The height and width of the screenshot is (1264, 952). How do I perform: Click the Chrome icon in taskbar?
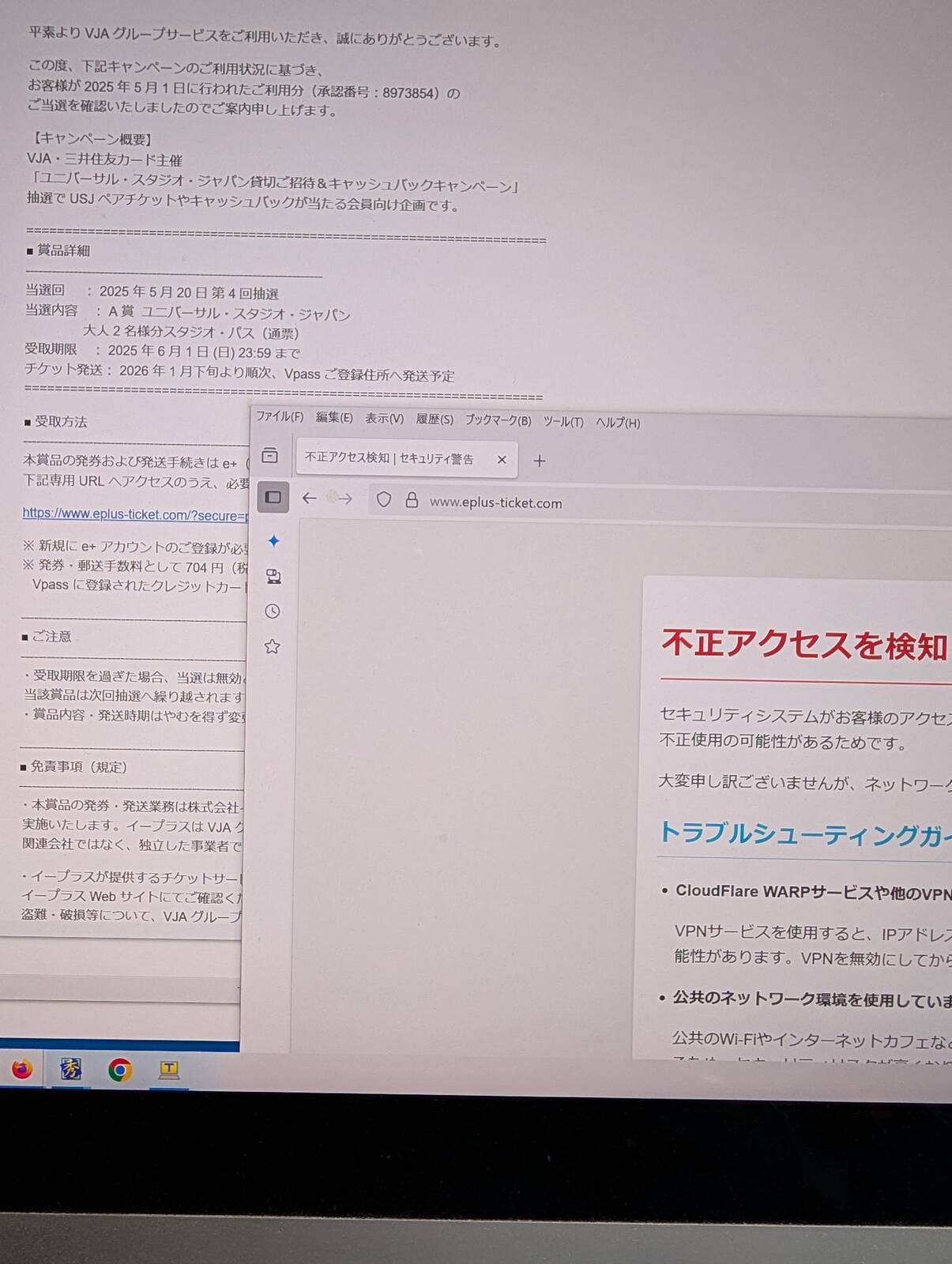pyautogui.click(x=120, y=1070)
